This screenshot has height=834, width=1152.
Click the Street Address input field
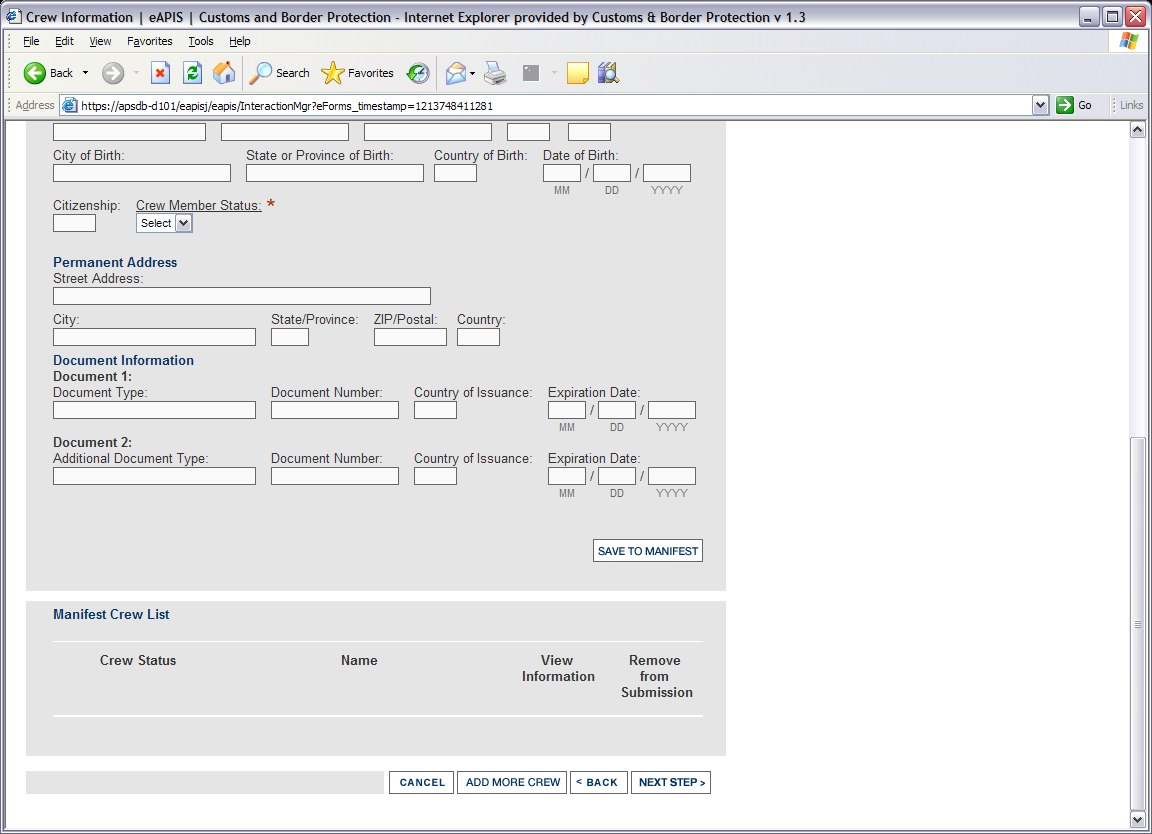pyautogui.click(x=241, y=296)
